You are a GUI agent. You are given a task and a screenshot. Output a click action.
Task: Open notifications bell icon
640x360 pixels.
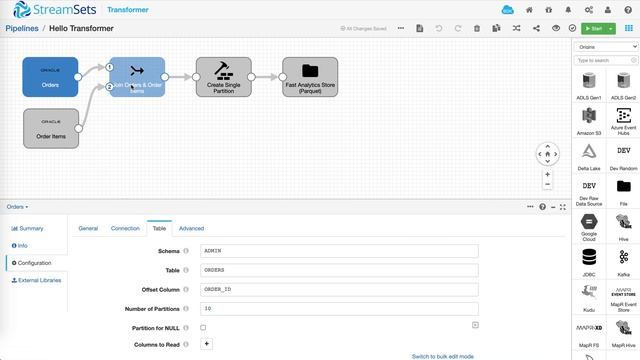click(568, 10)
